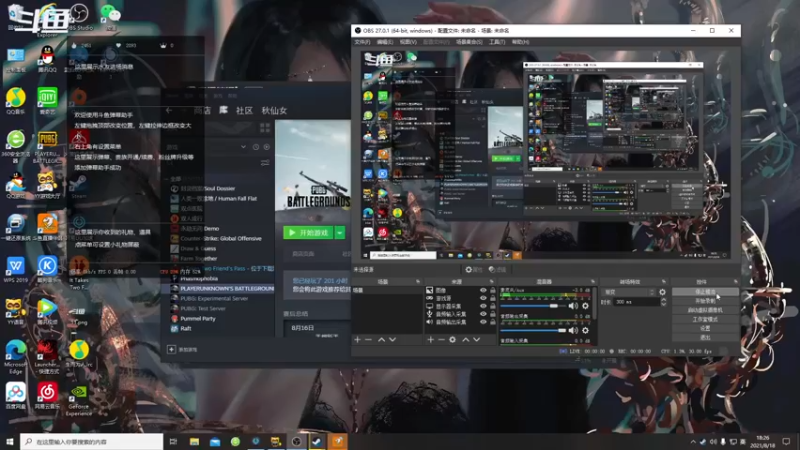Open OBS 文件(F) menu

coord(362,42)
